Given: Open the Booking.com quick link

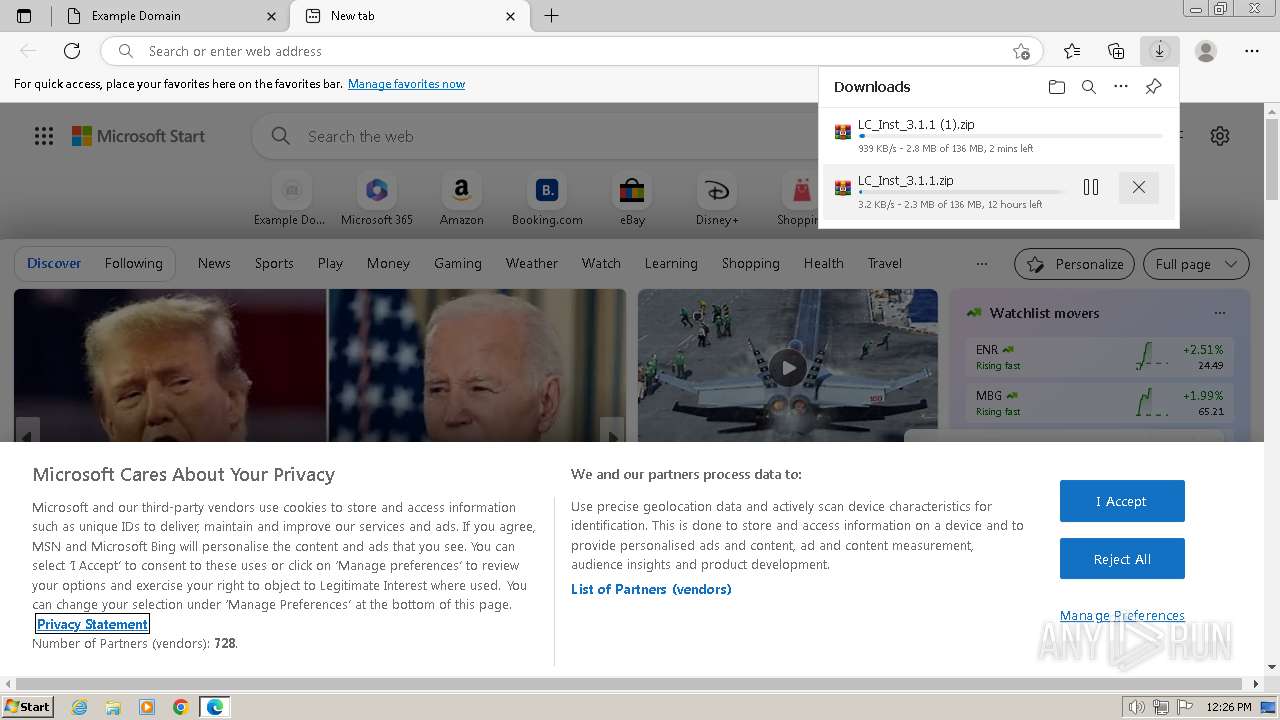Looking at the screenshot, I should point(547,200).
